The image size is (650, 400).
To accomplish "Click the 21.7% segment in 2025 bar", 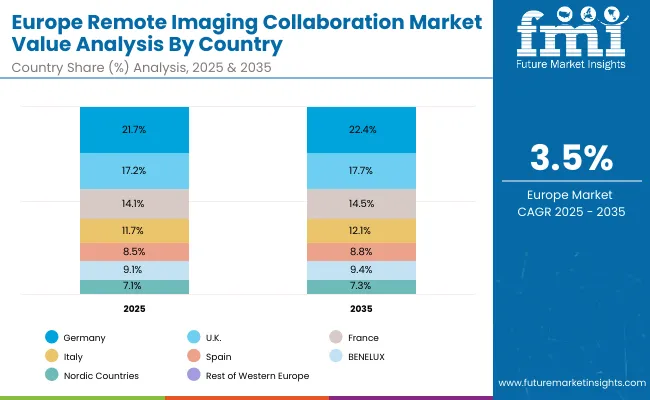I will tap(134, 130).
